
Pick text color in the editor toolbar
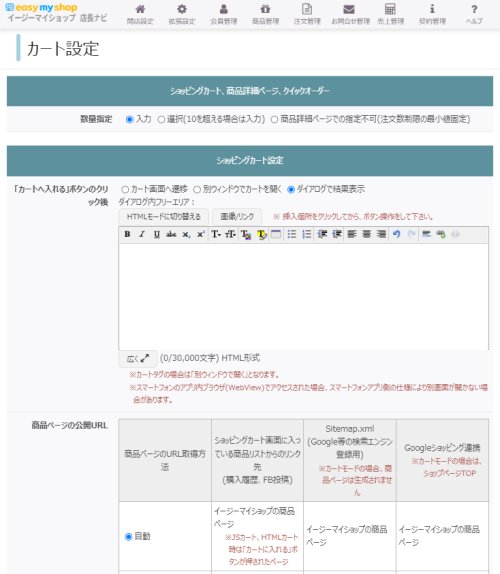(x=246, y=234)
